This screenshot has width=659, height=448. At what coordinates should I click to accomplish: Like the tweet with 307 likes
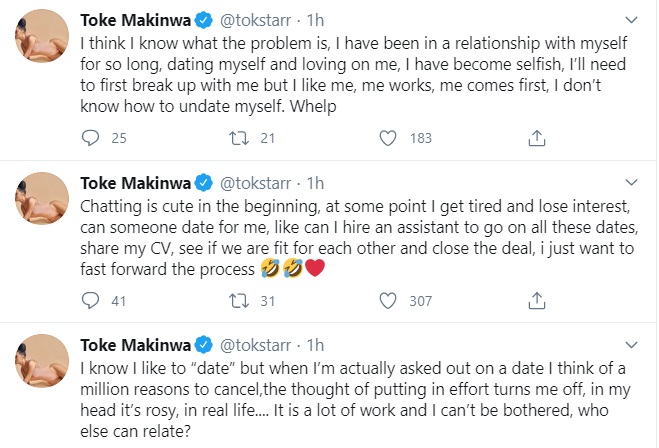point(389,298)
